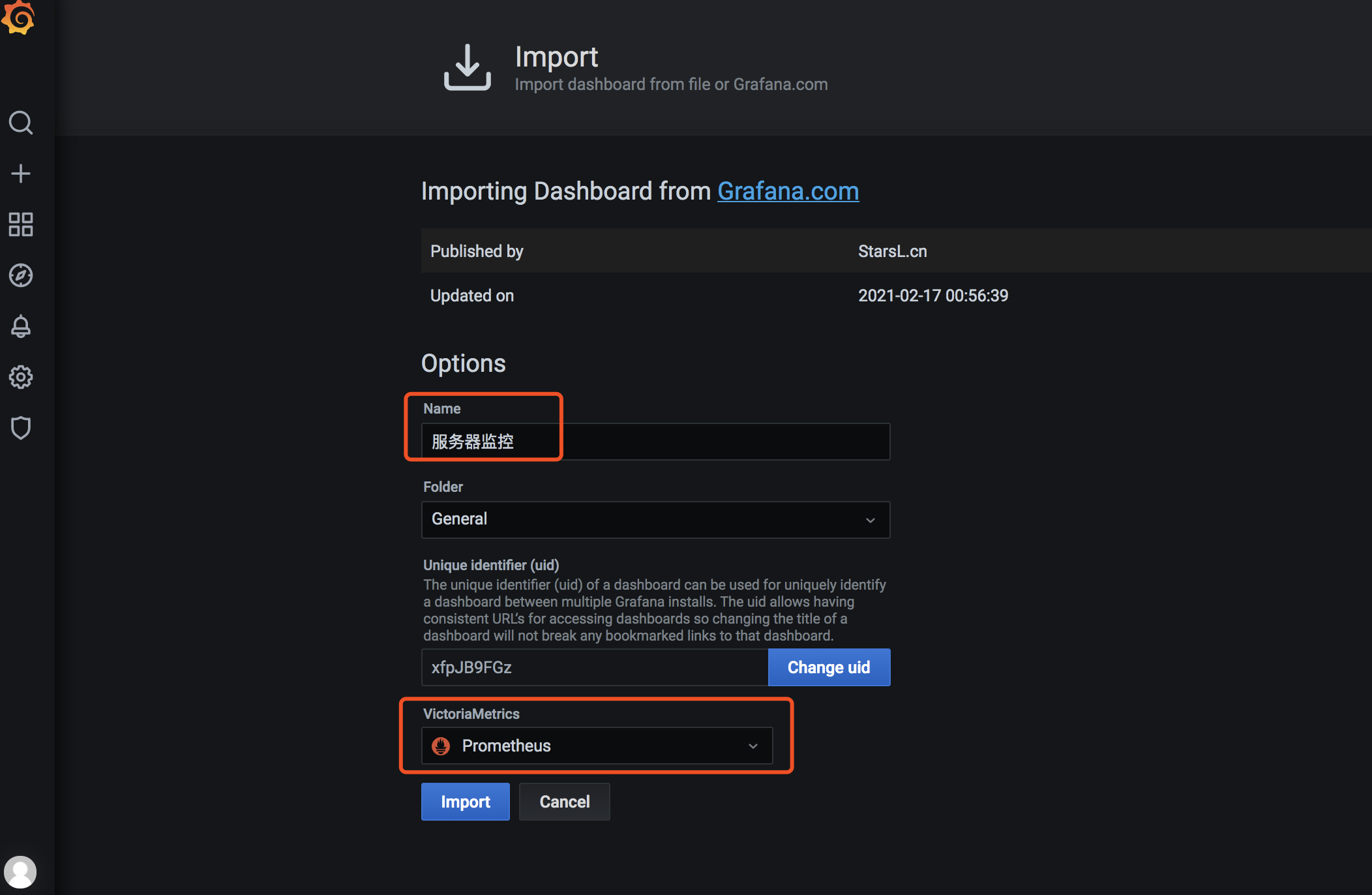The image size is (1372, 895).
Task: Click the Change uid button
Action: click(829, 667)
